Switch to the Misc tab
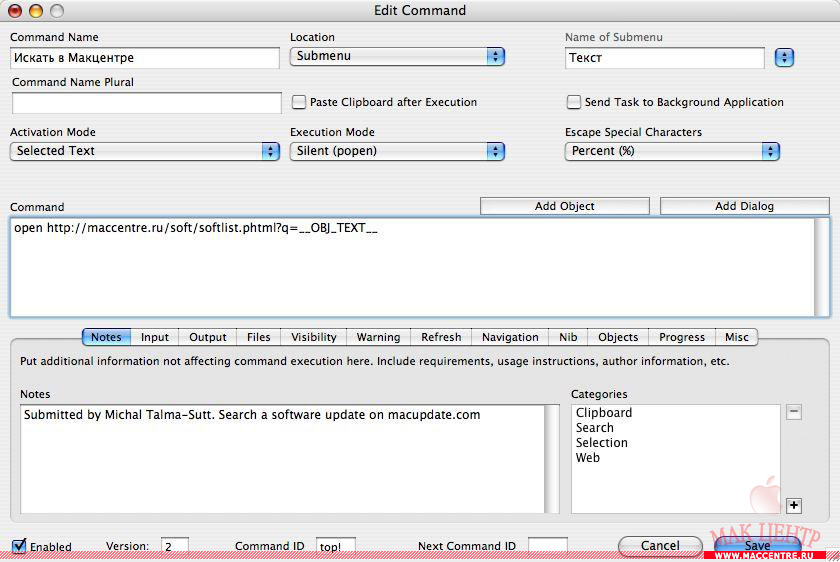The image size is (840, 562). tap(737, 337)
